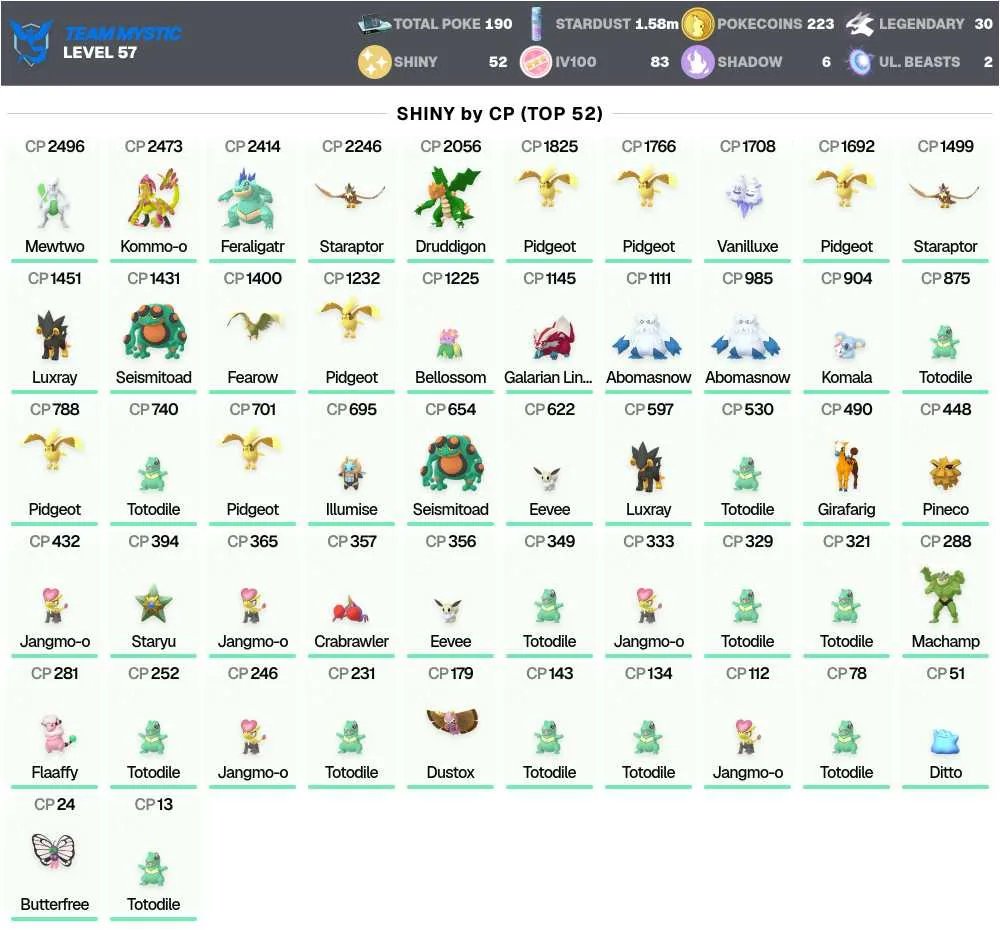Image resolution: width=1000 pixels, height=930 pixels.
Task: Click the Total Poke bag icon
Action: click(x=374, y=24)
